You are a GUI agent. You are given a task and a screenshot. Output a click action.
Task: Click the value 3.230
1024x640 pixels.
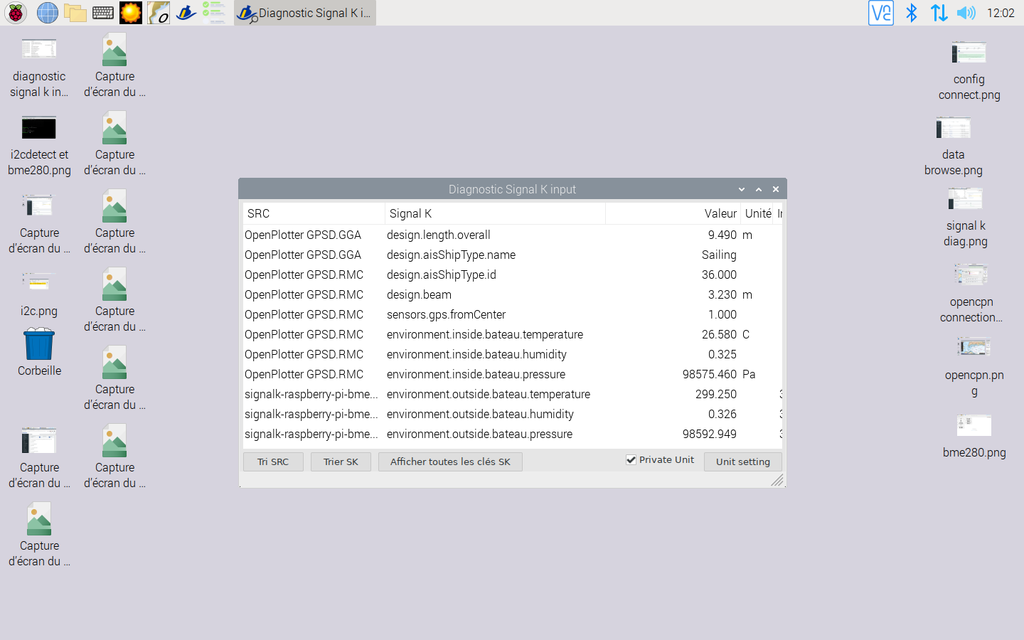tap(722, 295)
